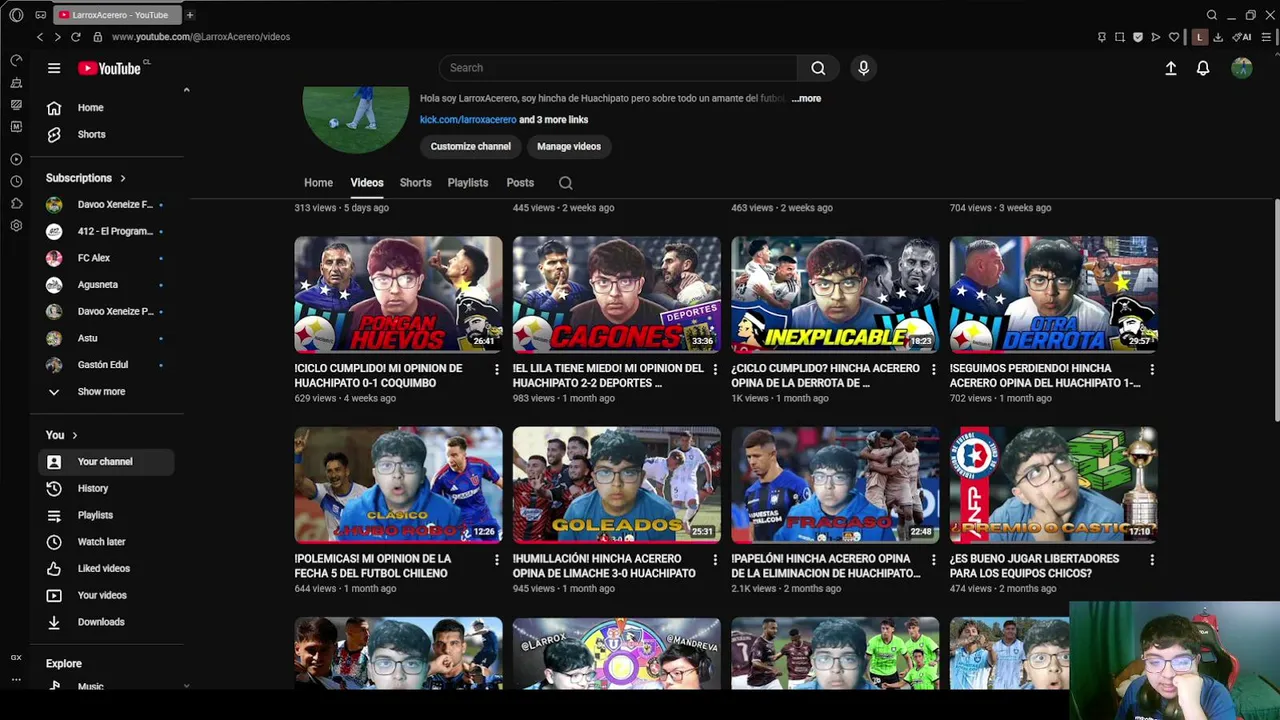Open OTRA DERROTA video thumbnail
Viewport: 1280px width, 720px height.
[1054, 294]
